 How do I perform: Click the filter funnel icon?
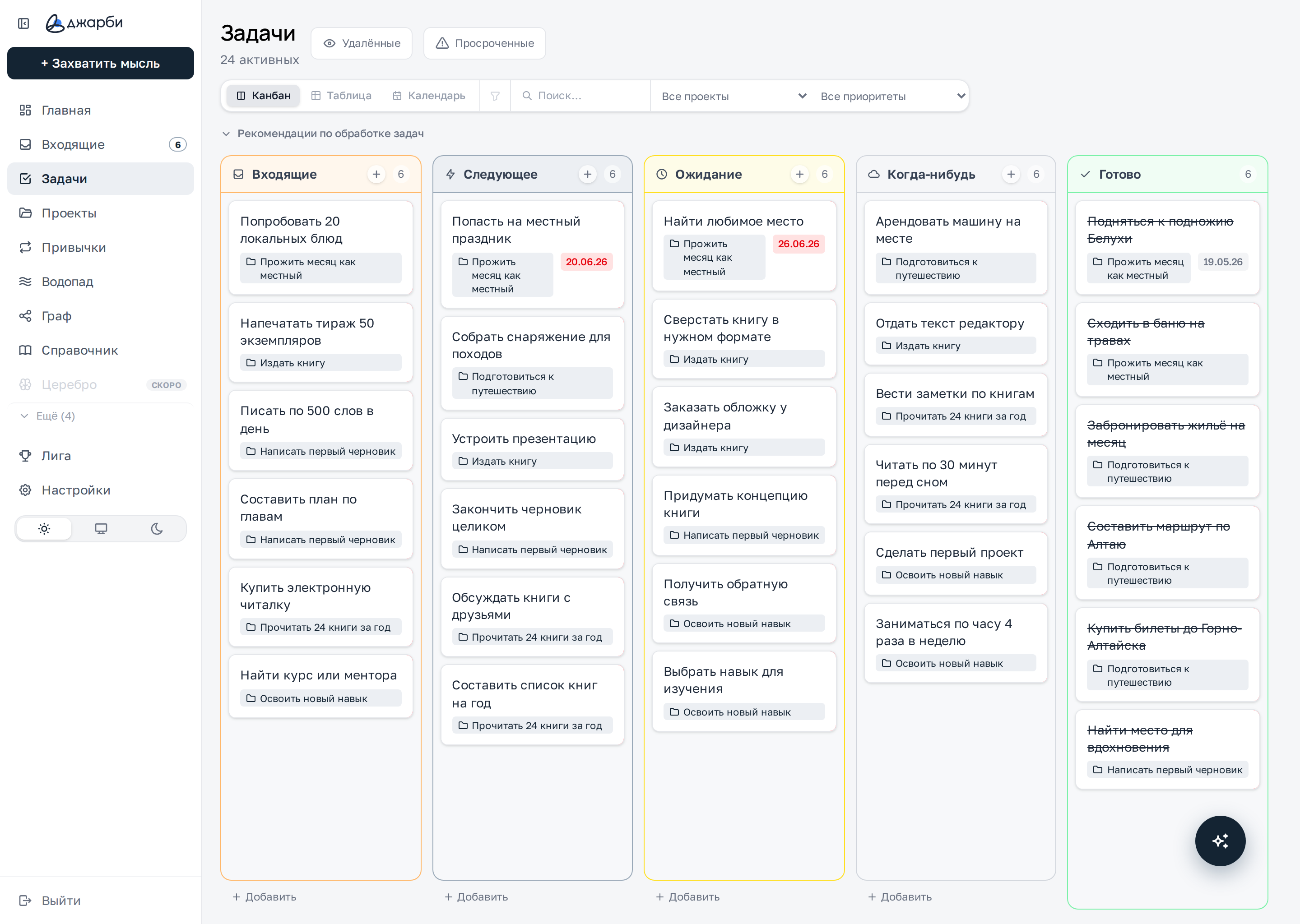pos(495,96)
